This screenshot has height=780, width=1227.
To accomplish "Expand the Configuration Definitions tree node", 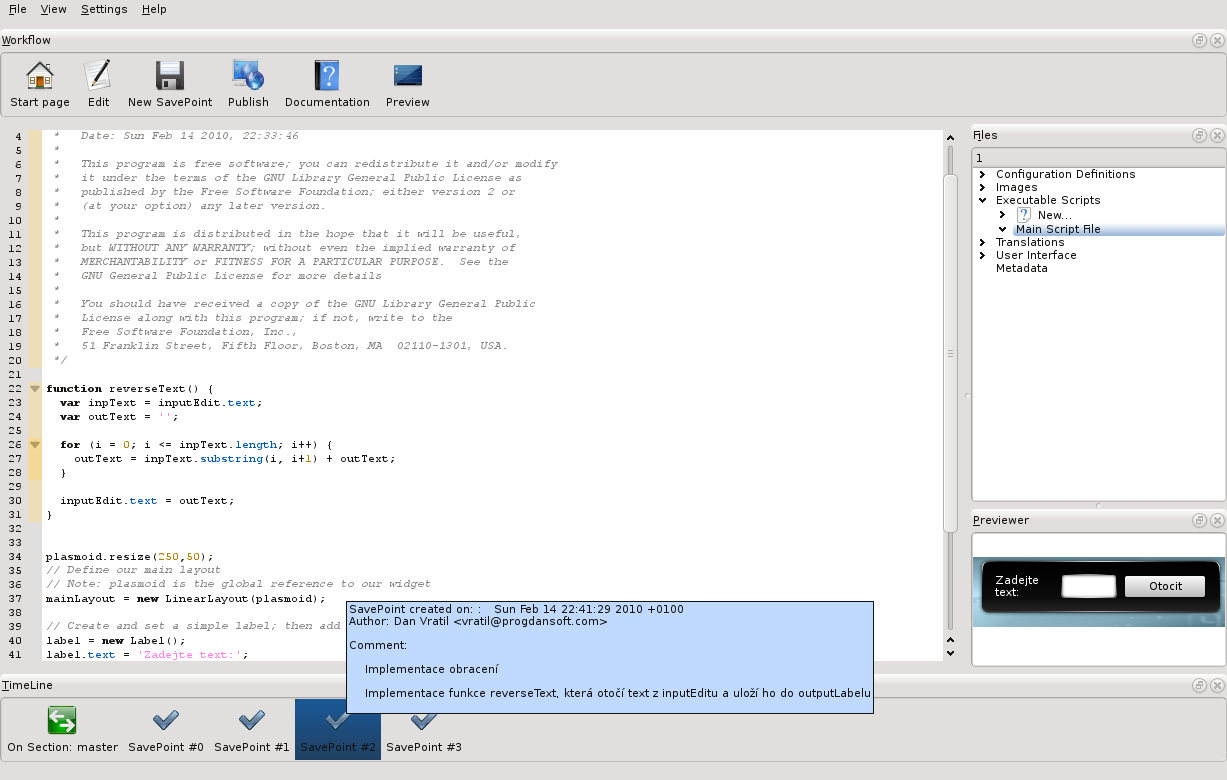I will pyautogui.click(x=983, y=174).
